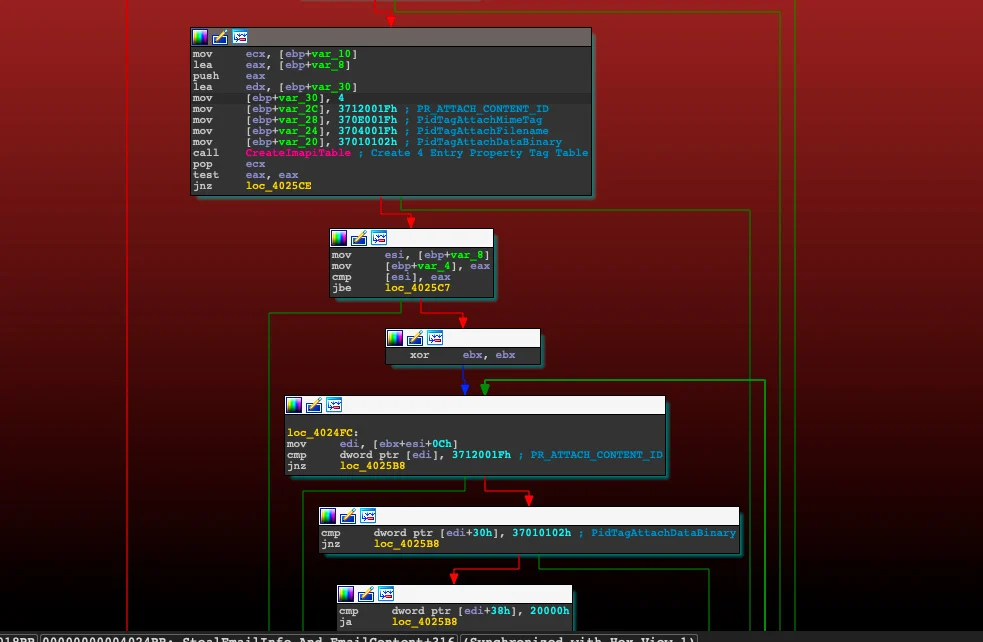The height and width of the screenshot is (642, 983).
Task: Click the graph icon on the loc_4024FC block
Action: tap(334, 405)
